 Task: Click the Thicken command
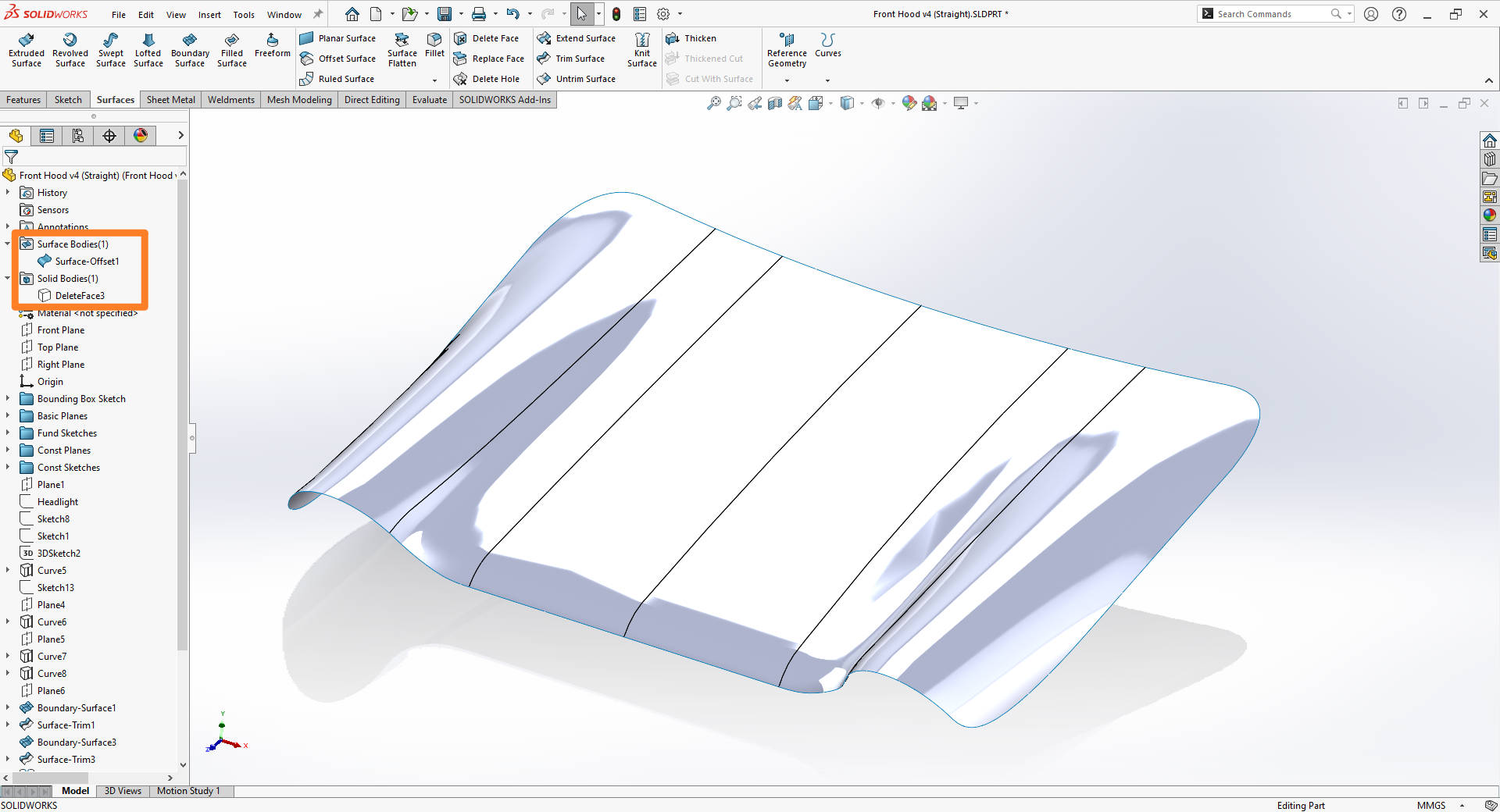pos(691,38)
